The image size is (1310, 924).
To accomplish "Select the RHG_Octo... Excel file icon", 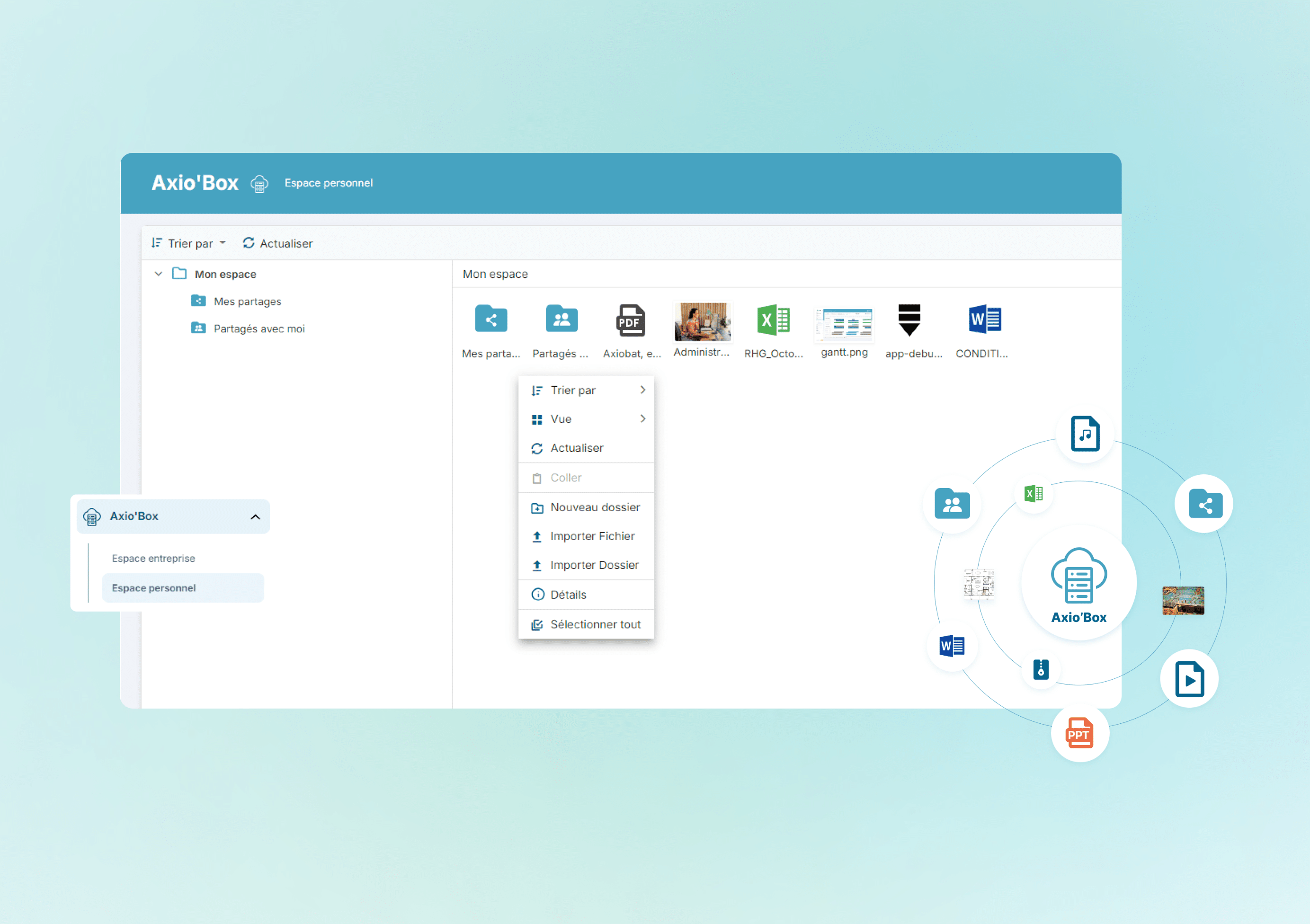I will (x=773, y=320).
